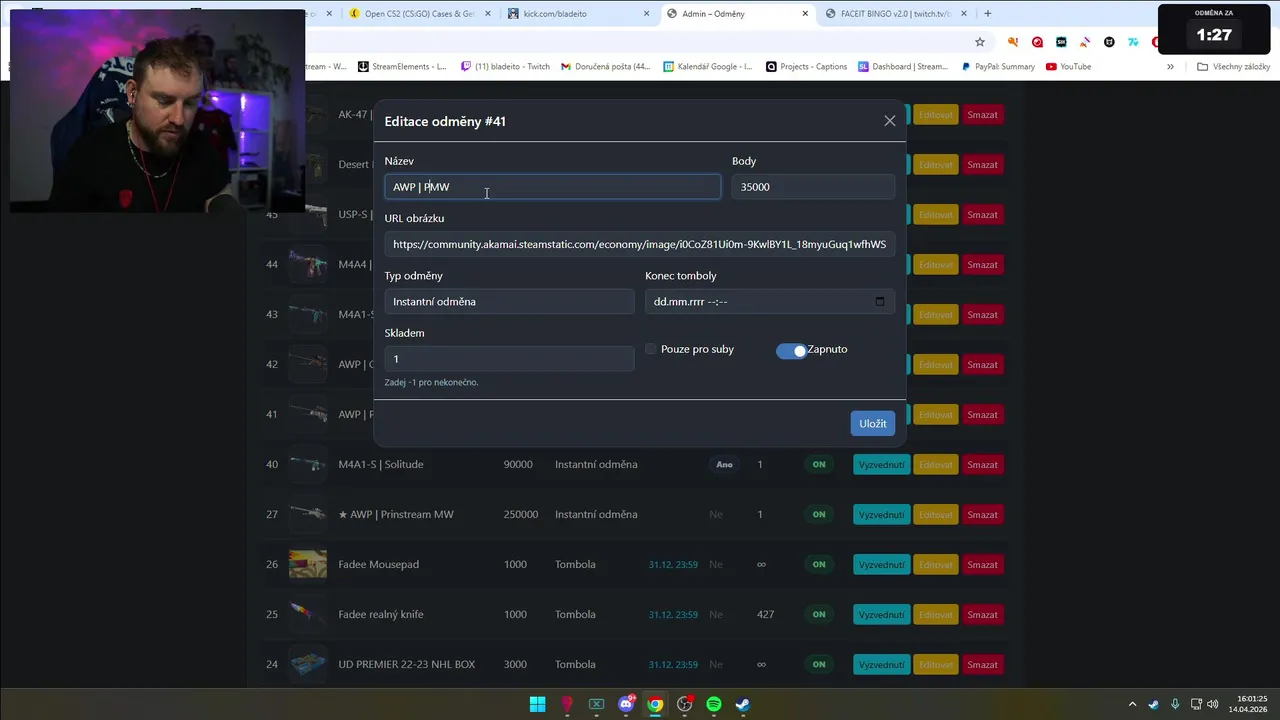Toggle ON status for Fadee Mousepad
The image size is (1280, 720).
819,564
